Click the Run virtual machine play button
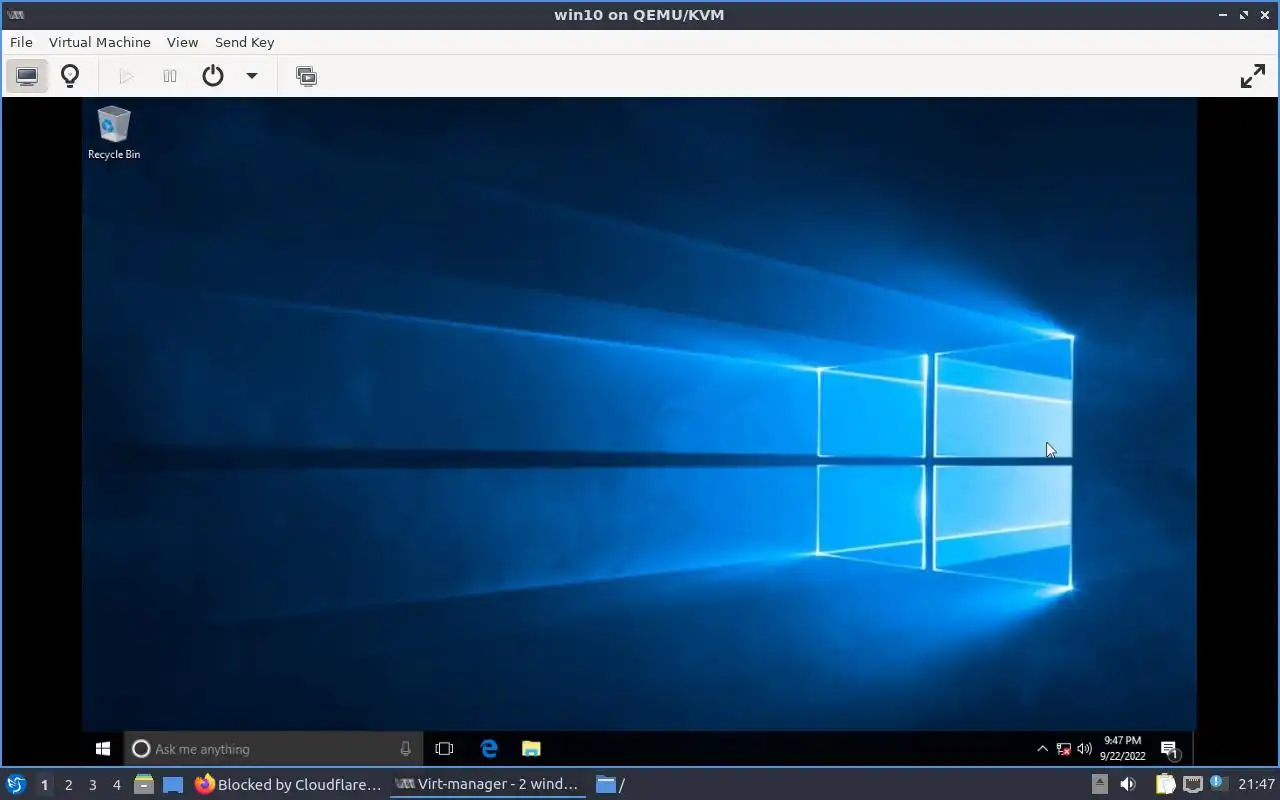The width and height of the screenshot is (1280, 800). click(126, 76)
